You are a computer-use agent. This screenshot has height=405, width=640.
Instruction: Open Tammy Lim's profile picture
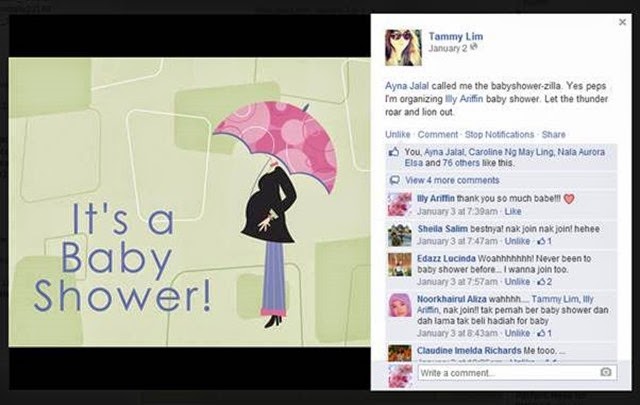[403, 47]
